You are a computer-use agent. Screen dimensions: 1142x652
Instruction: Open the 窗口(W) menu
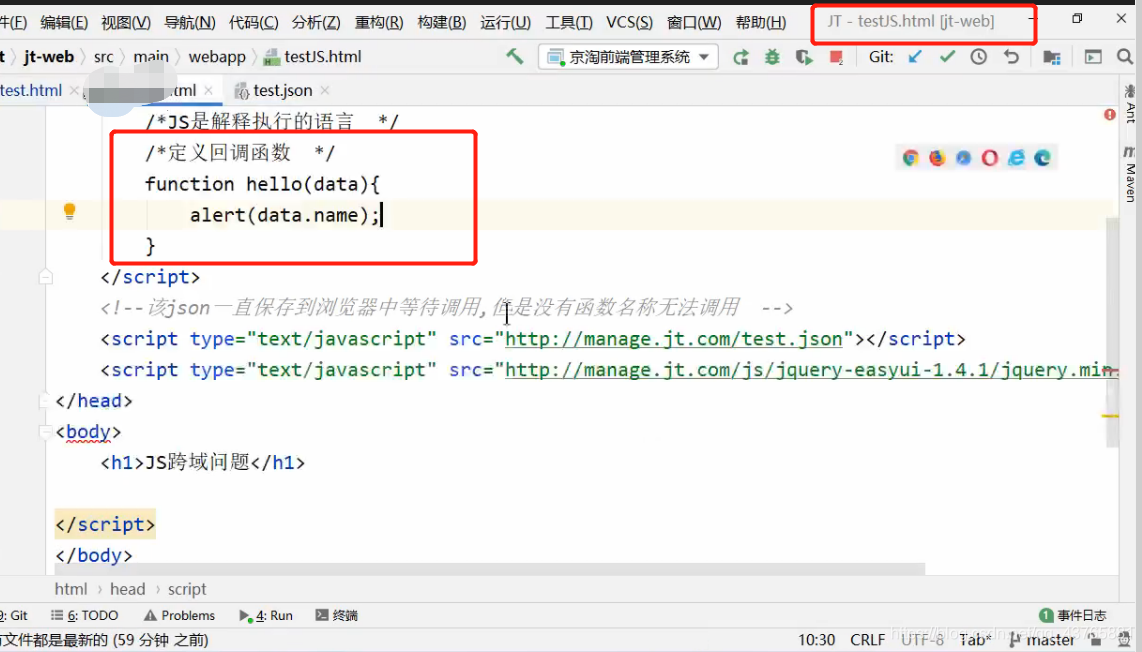(694, 23)
